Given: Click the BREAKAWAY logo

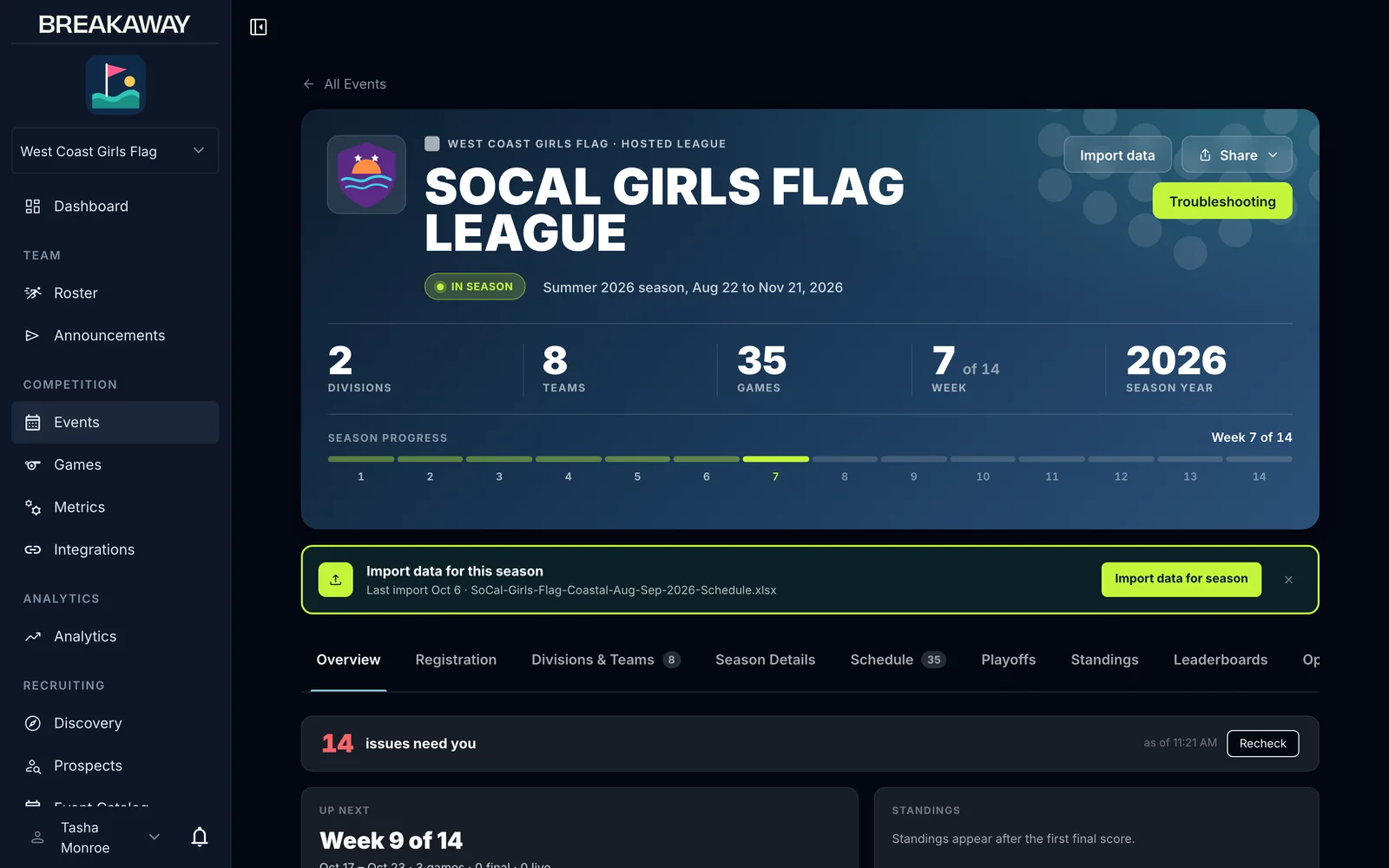Looking at the screenshot, I should (114, 24).
